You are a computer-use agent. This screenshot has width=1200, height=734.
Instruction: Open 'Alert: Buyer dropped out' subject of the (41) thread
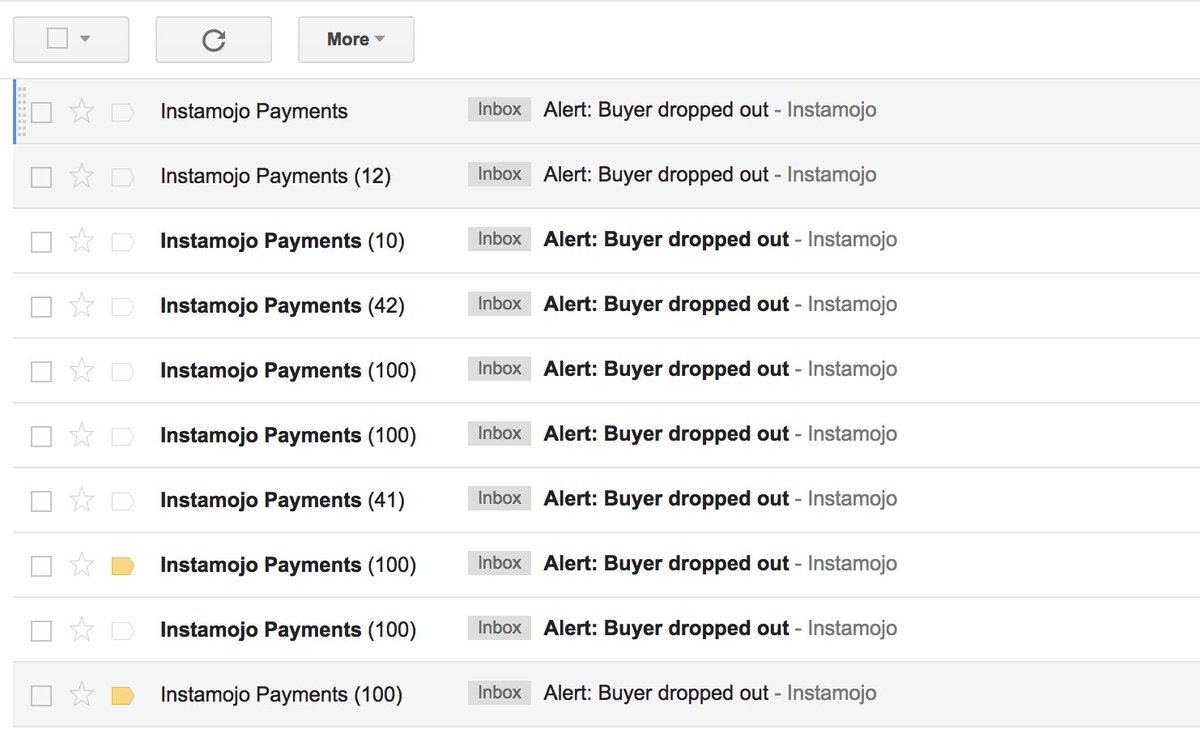pos(666,498)
